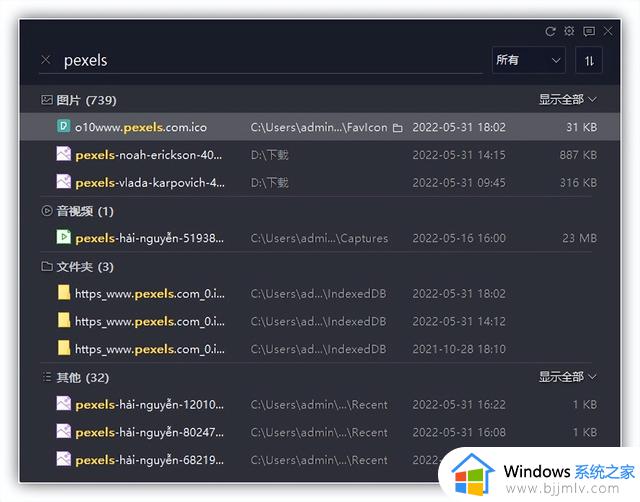Screen dimensions: 640x502
Task: Select pexels-hải-nguyễn-68219... recent item
Action: 320,460
